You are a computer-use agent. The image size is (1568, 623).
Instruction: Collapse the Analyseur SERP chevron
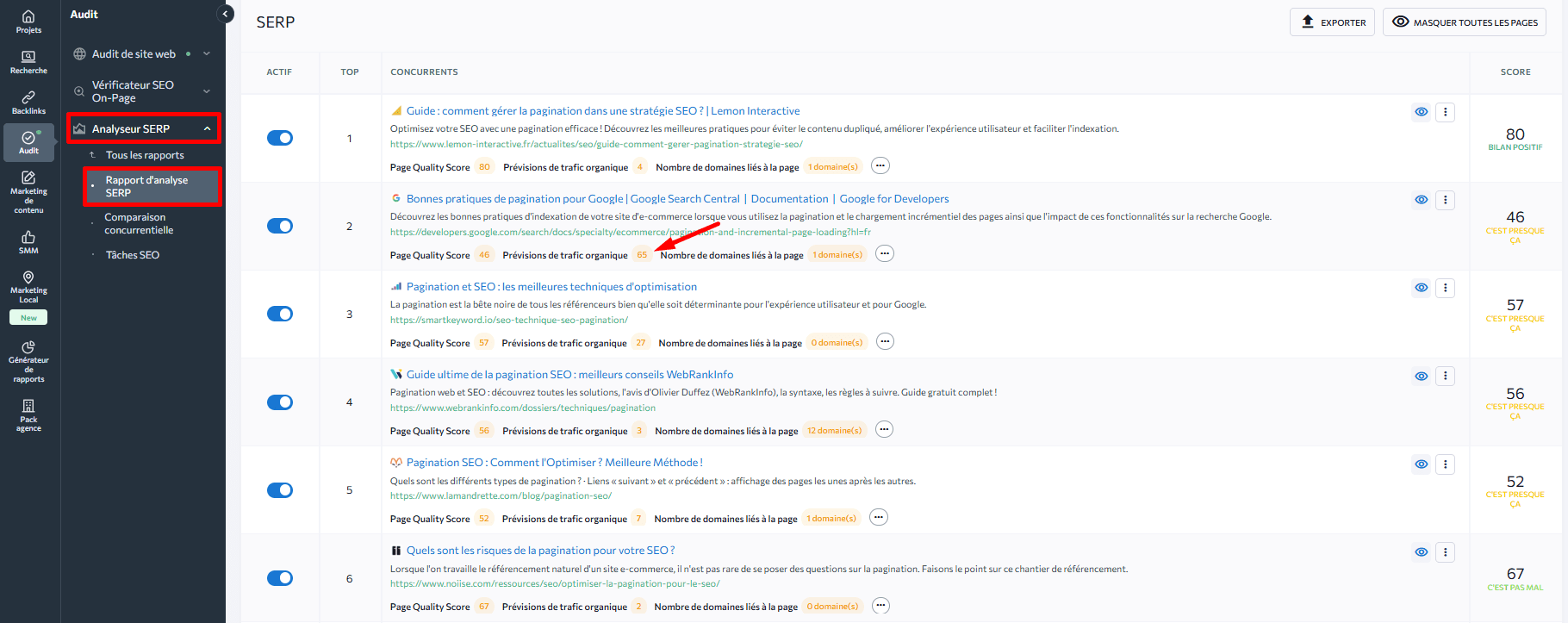pos(207,128)
